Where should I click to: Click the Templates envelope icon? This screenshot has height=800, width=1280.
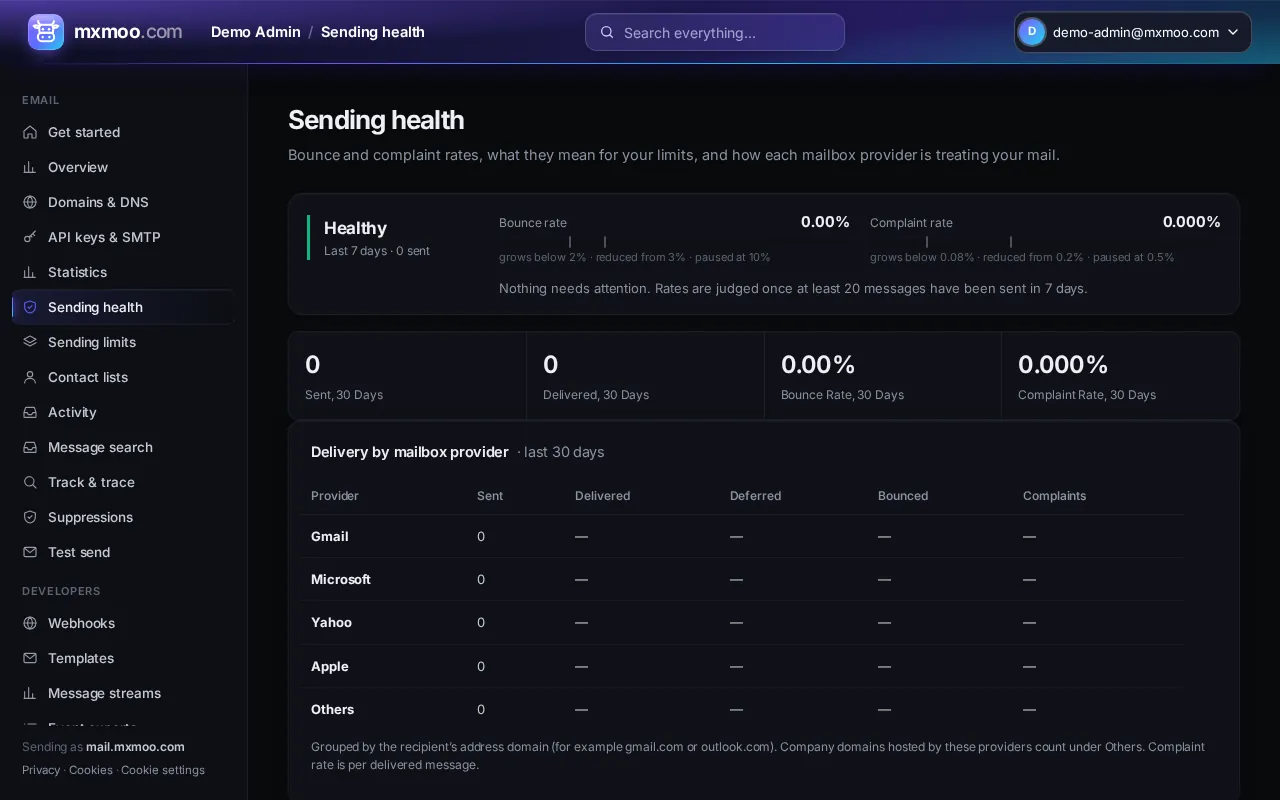click(x=30, y=658)
